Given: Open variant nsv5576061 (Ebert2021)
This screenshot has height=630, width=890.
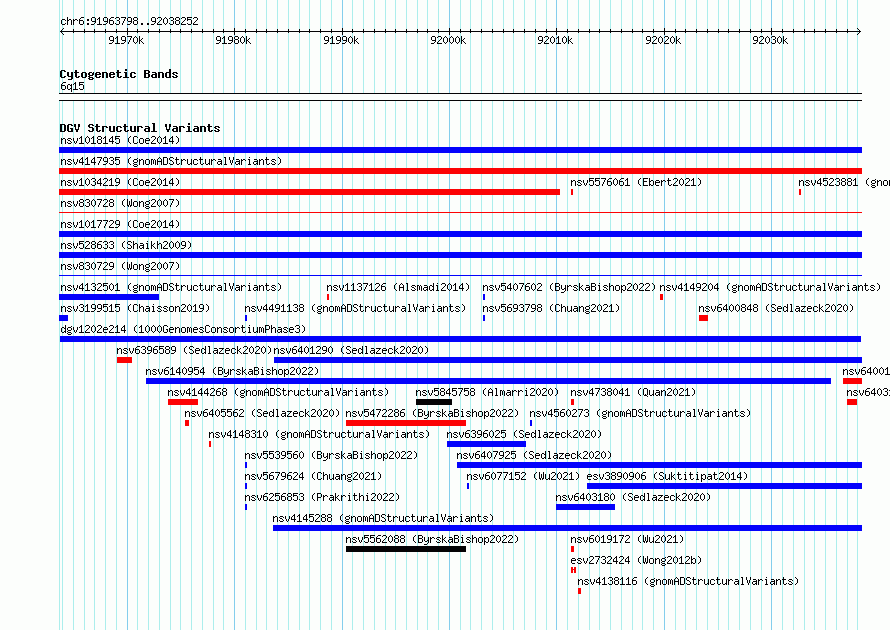Looking at the screenshot, I should pyautogui.click(x=636, y=182).
